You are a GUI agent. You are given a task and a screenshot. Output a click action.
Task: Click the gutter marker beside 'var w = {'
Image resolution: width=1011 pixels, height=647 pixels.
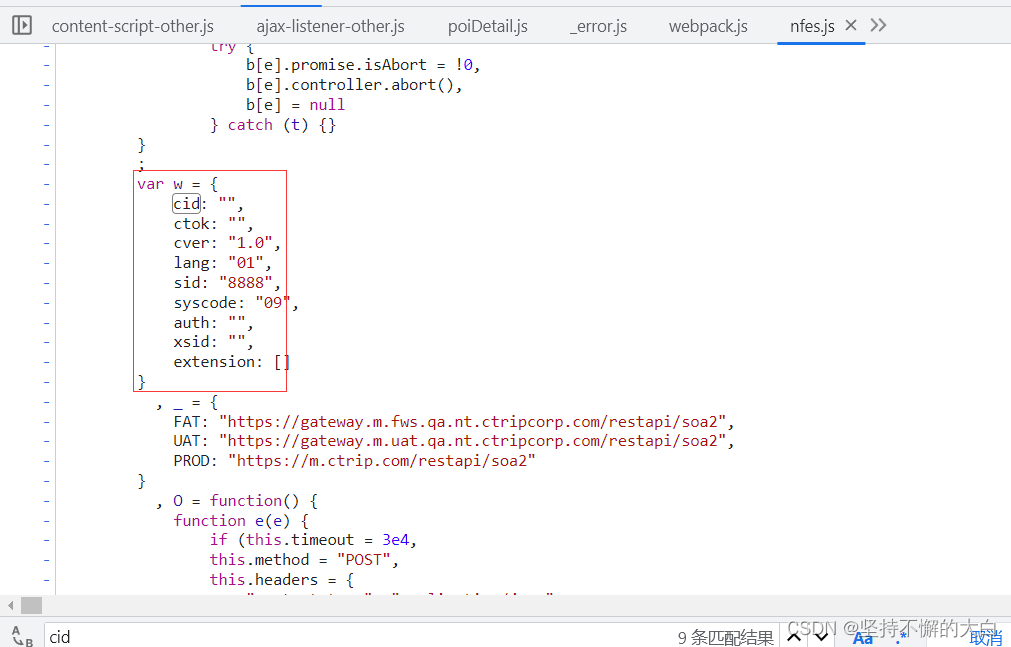click(x=46, y=184)
